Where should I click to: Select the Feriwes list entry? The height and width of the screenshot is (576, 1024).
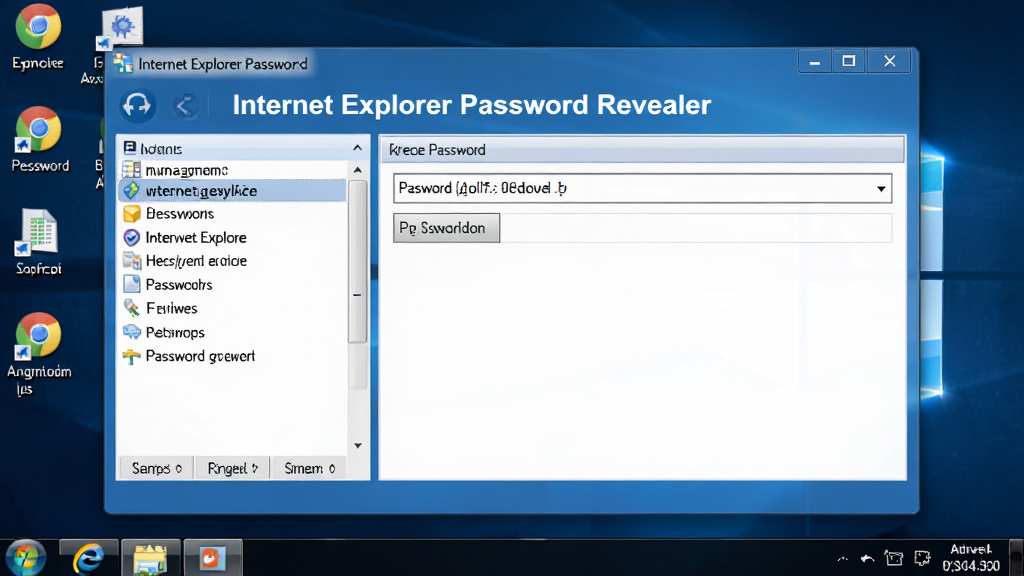click(232, 308)
